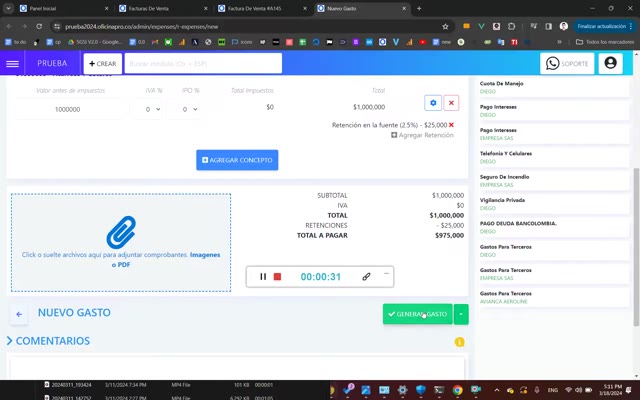This screenshot has height=400, width=640.
Task: Select Telefonía Y Celulares template
Action: click(x=553, y=157)
